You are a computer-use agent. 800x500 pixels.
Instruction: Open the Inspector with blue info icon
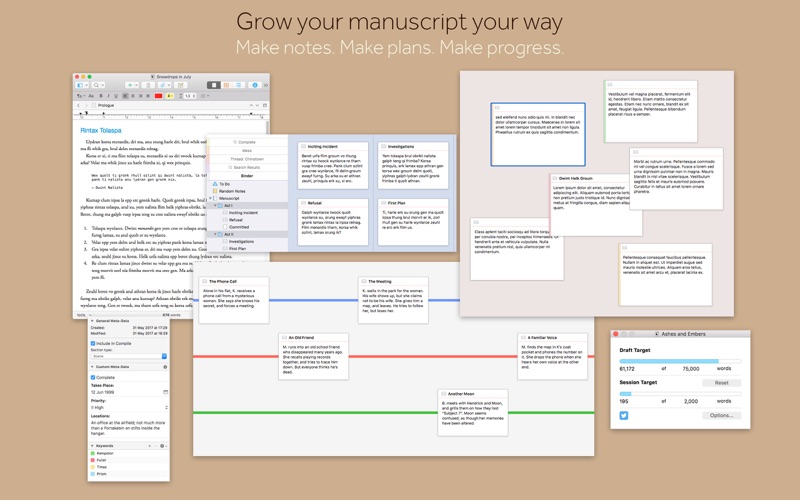pos(255,86)
